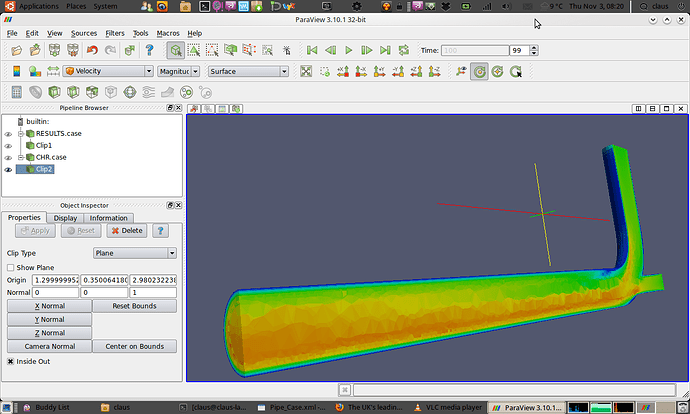The image size is (690, 414).
Task: Set view direction to +X
Action: 343,71
